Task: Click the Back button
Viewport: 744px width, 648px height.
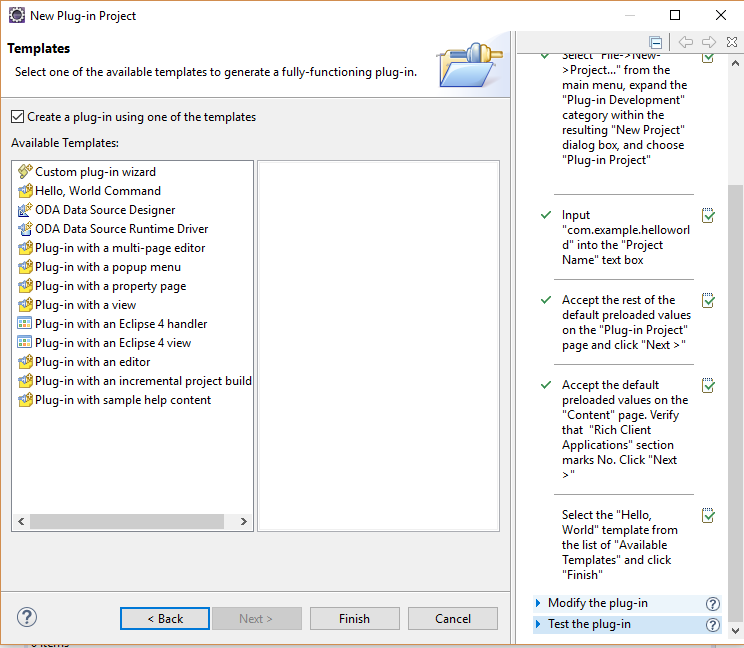Action: (x=165, y=619)
